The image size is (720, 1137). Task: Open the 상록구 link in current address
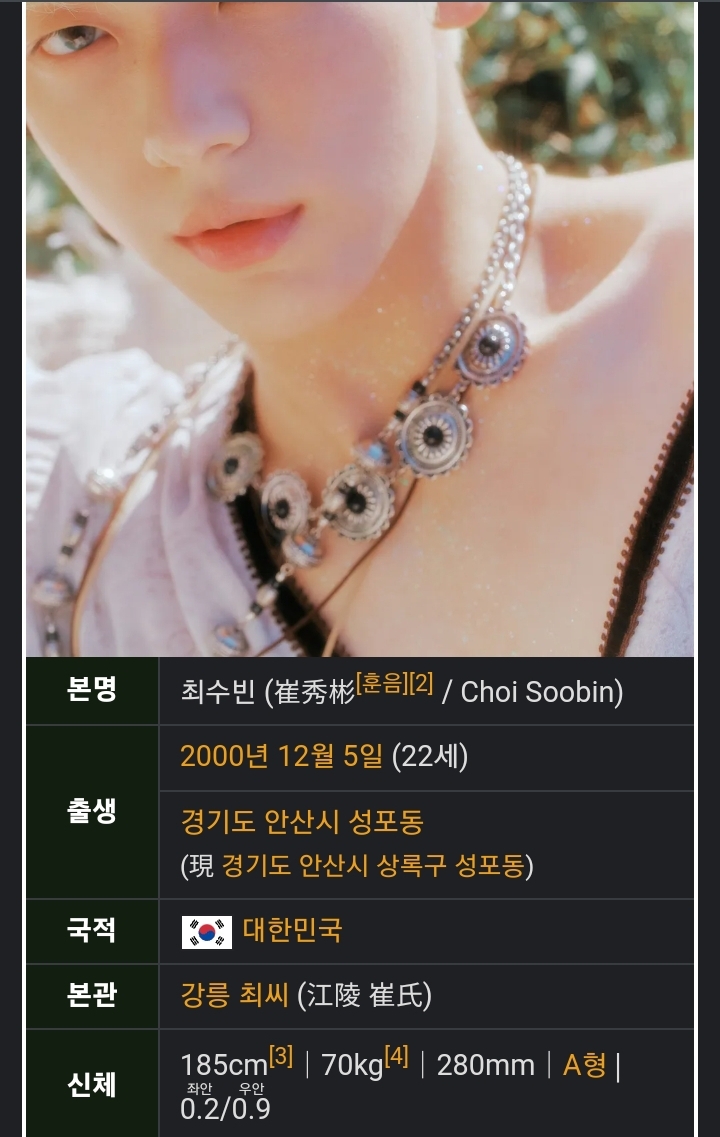(x=411, y=865)
